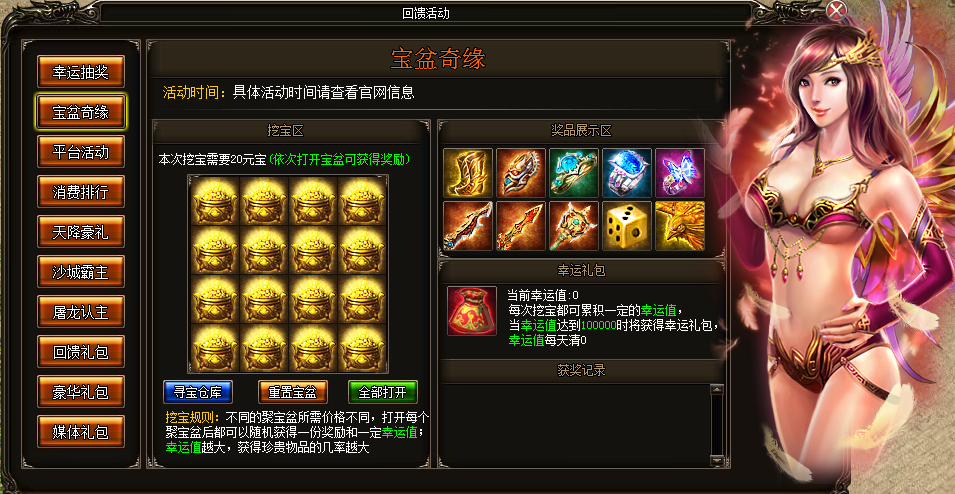Open the bottom-right treasure pot
The width and height of the screenshot is (955, 494).
(362, 347)
